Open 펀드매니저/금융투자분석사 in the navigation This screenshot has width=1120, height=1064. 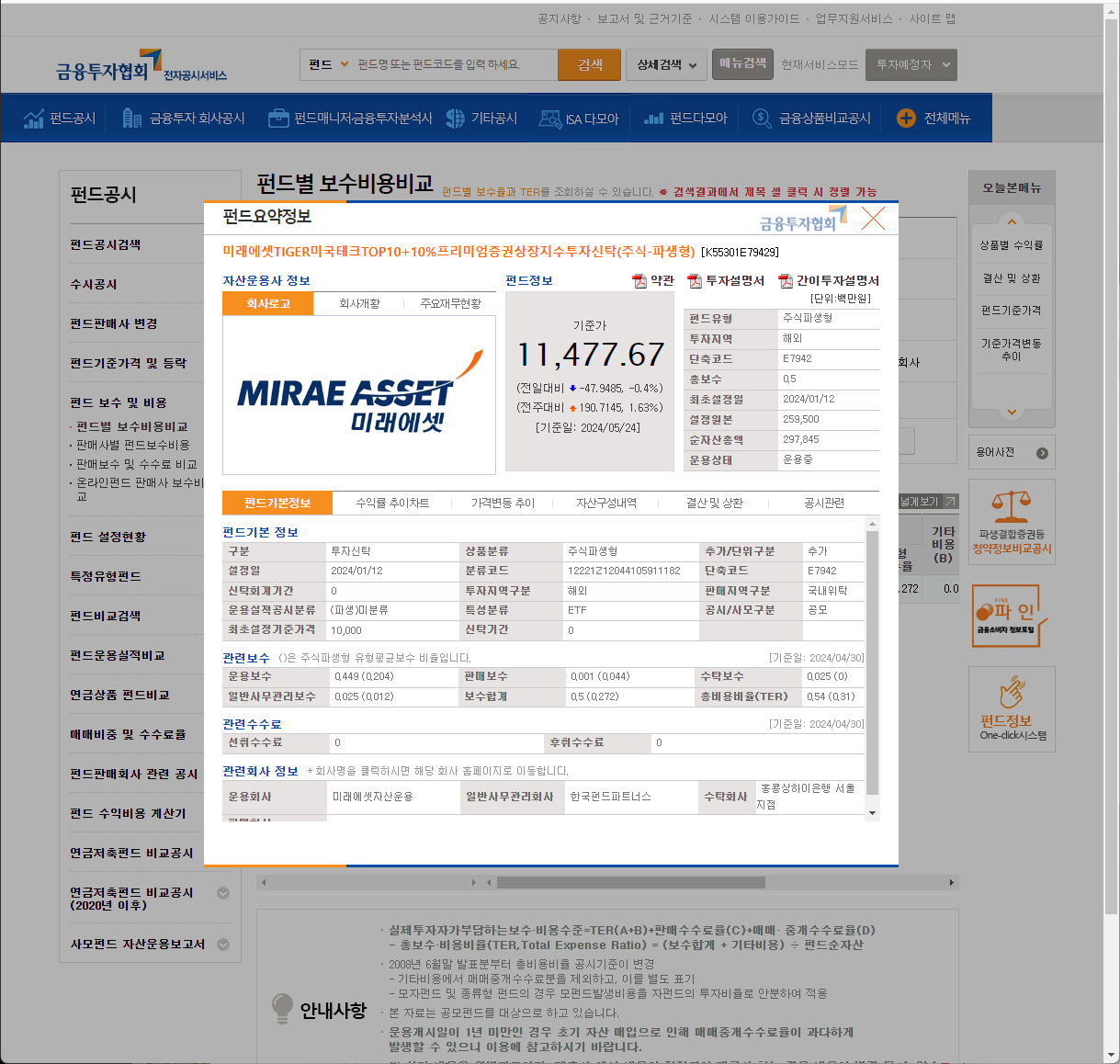pyautogui.click(x=349, y=118)
